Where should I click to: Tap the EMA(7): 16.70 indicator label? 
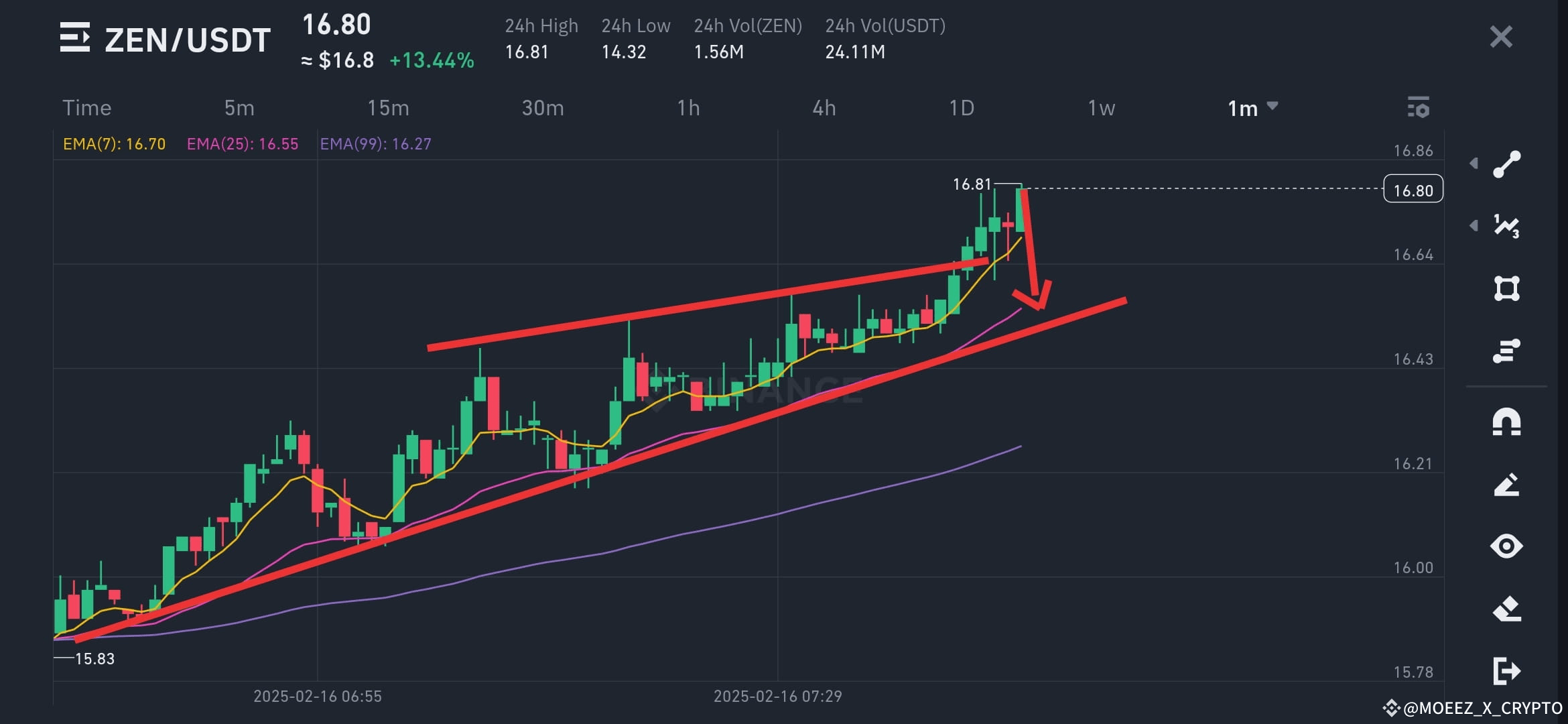[x=114, y=144]
